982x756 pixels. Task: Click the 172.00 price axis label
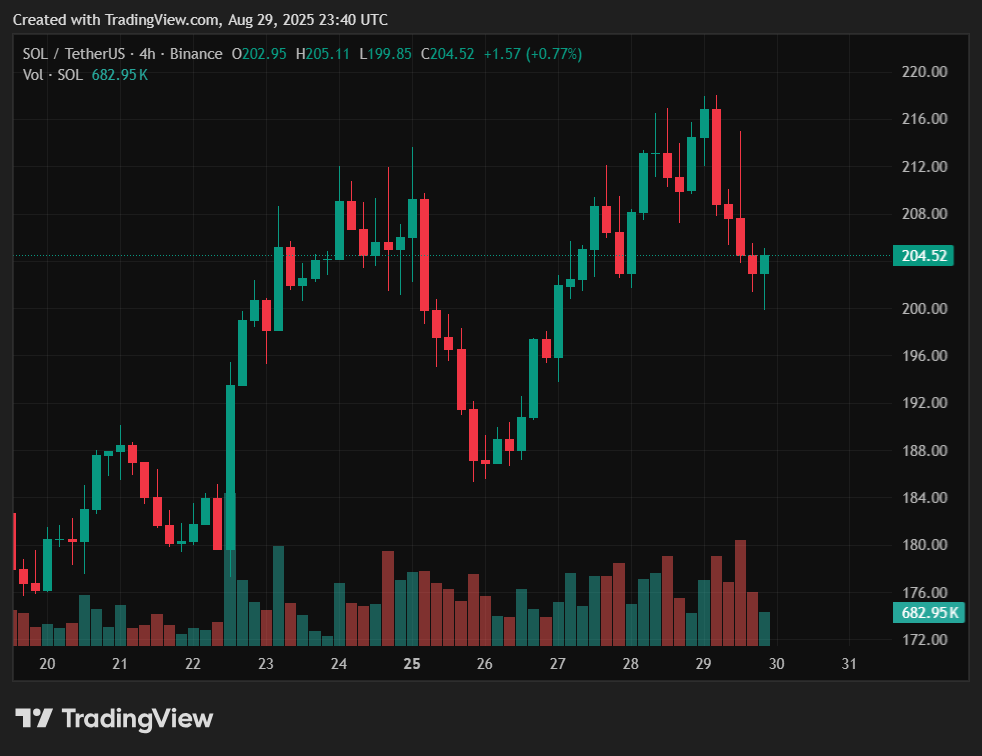923,639
